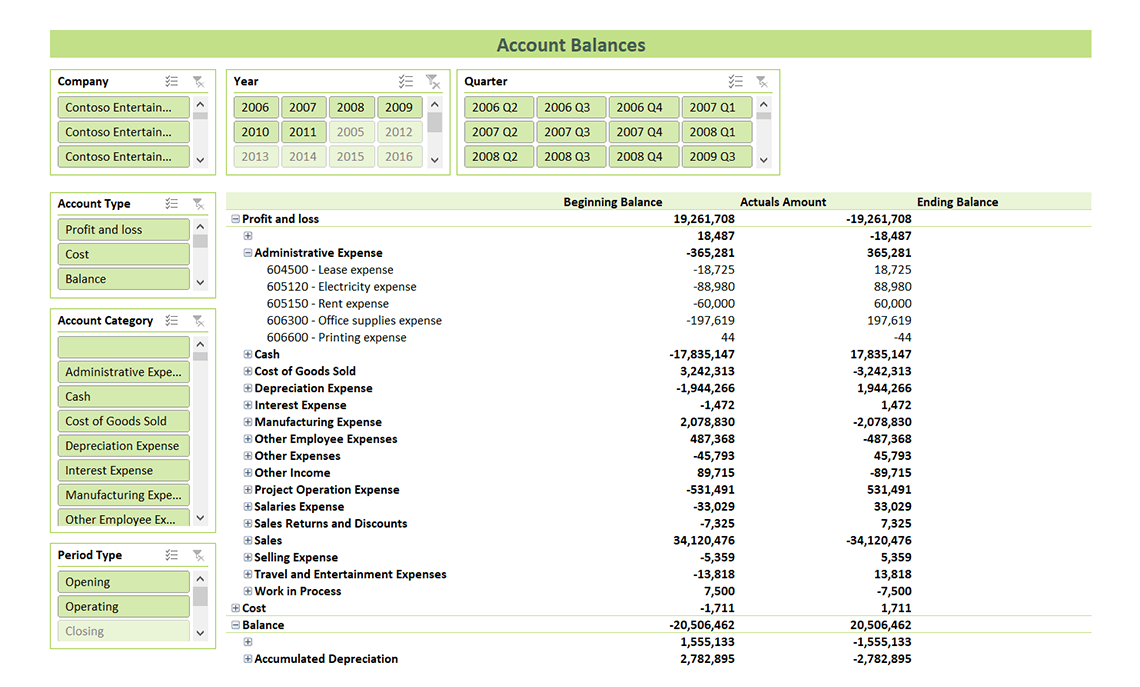Select greyed-out year 2005
This screenshot has height=687, width=1140.
coord(350,132)
